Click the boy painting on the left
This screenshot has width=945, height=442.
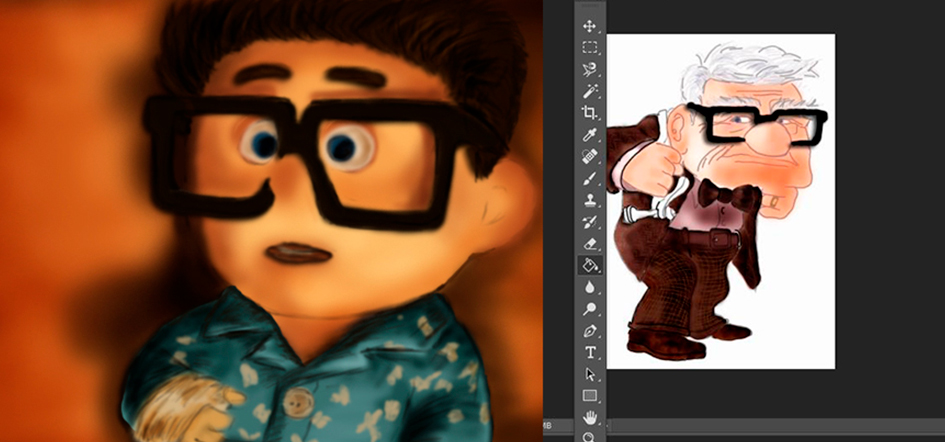(x=271, y=221)
